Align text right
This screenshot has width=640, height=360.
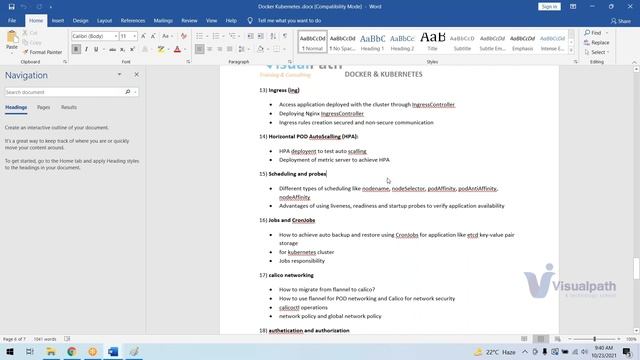pyautogui.click(x=220, y=49)
